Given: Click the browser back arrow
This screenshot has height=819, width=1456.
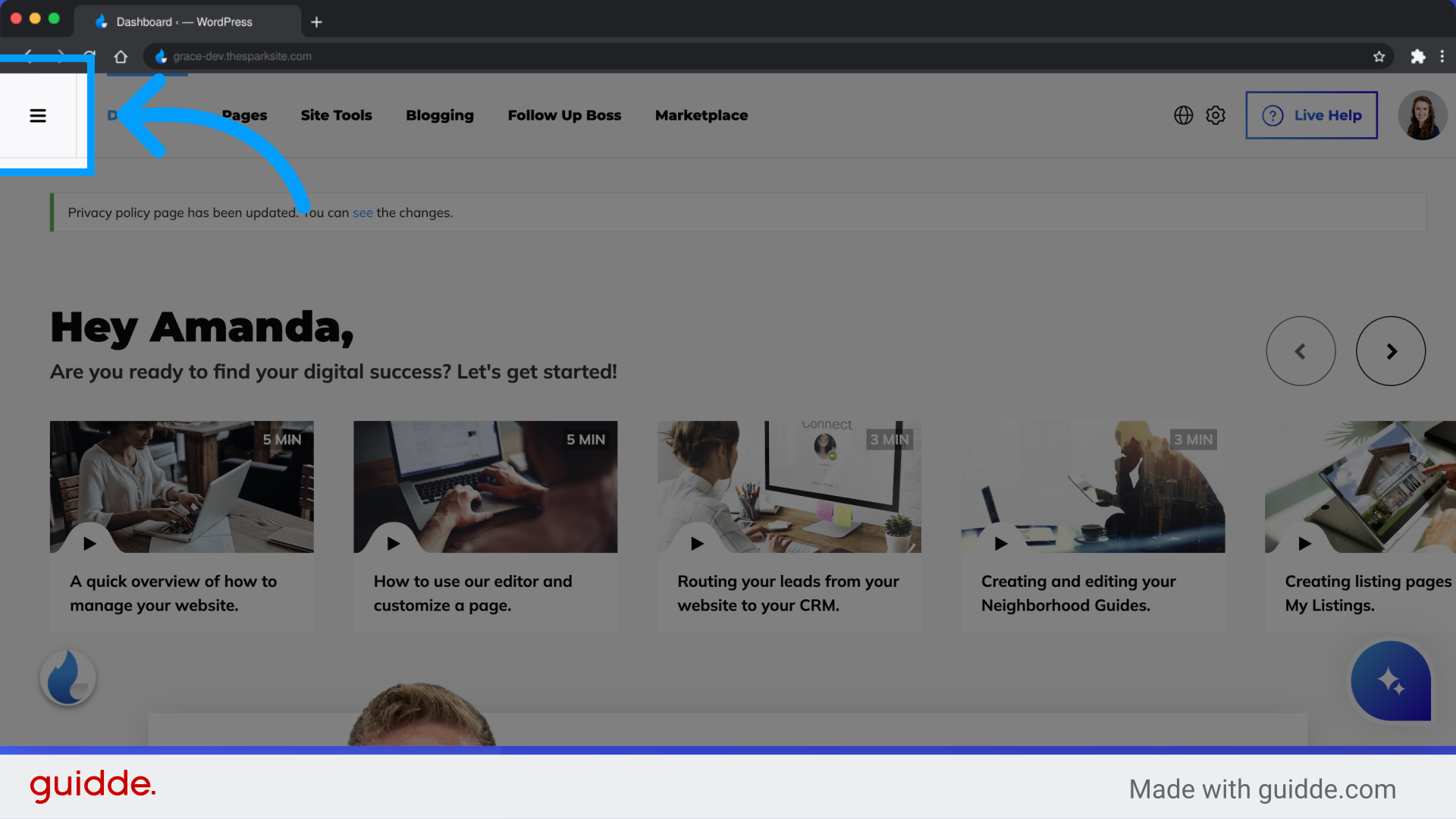Looking at the screenshot, I should tap(27, 56).
